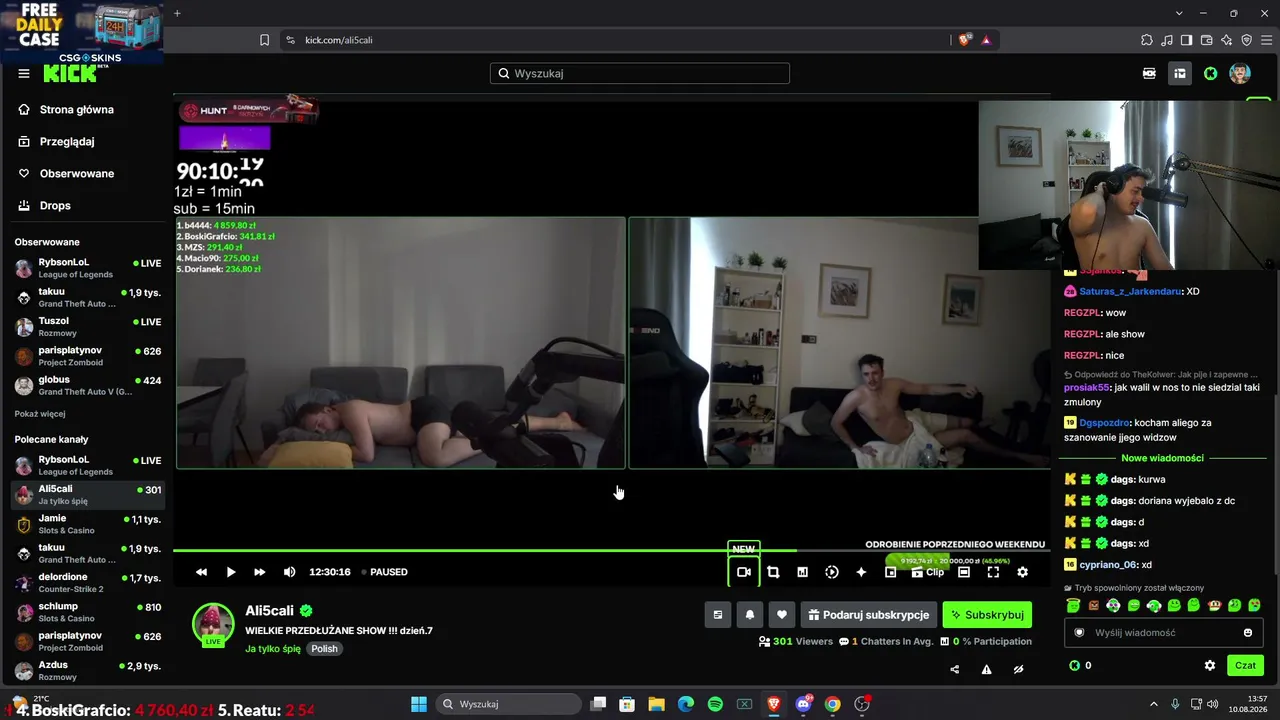
Task: Jump to Nowe wiadomości in chat
Action: click(1162, 458)
